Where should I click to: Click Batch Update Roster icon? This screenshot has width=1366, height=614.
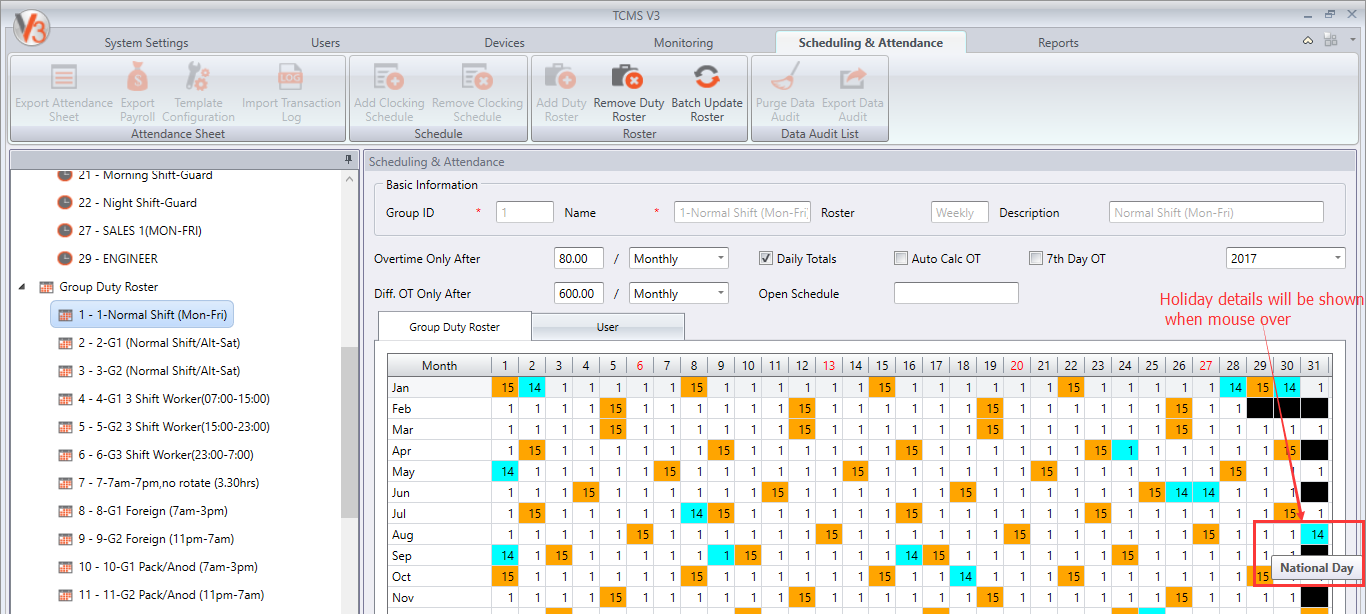707,78
